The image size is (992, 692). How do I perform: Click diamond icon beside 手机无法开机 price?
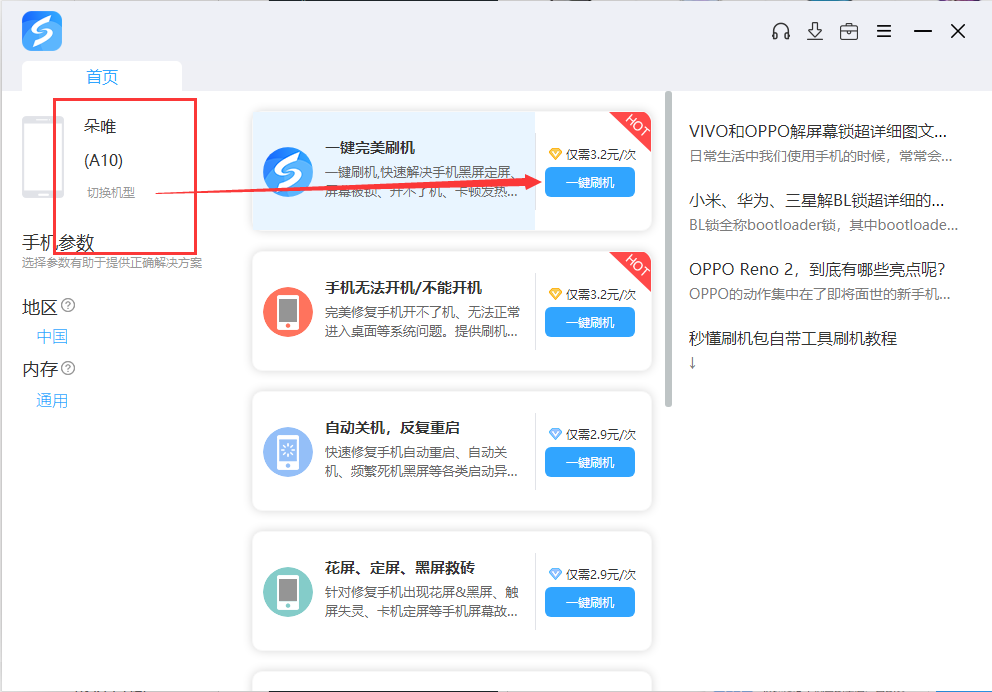point(555,293)
